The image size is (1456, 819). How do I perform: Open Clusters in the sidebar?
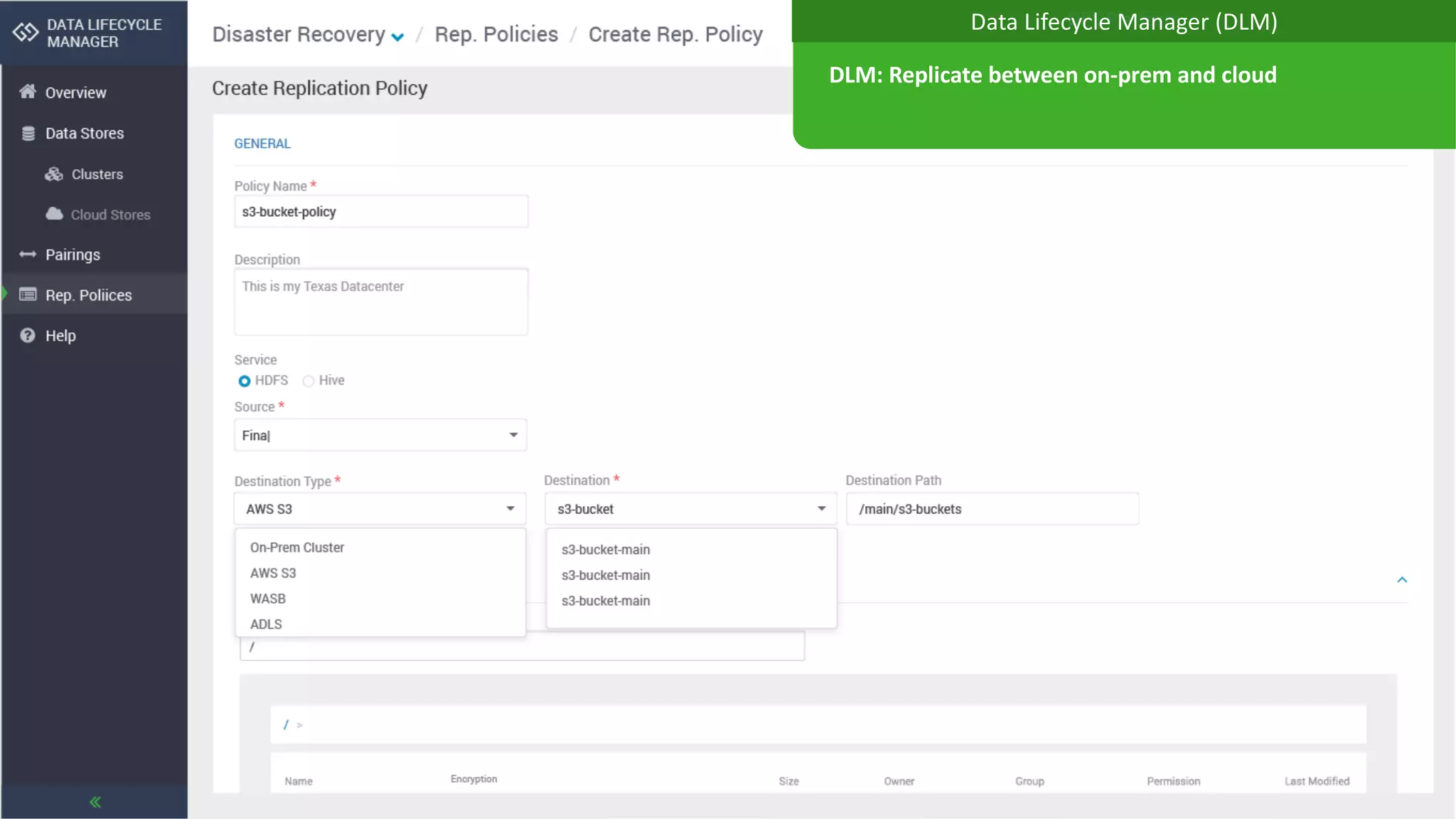pyautogui.click(x=97, y=174)
